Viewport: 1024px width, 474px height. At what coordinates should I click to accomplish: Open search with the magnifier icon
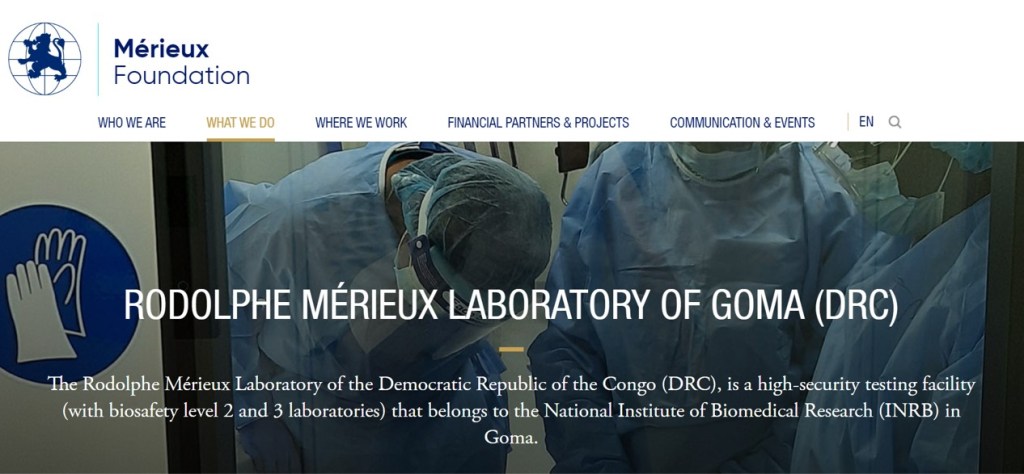895,122
